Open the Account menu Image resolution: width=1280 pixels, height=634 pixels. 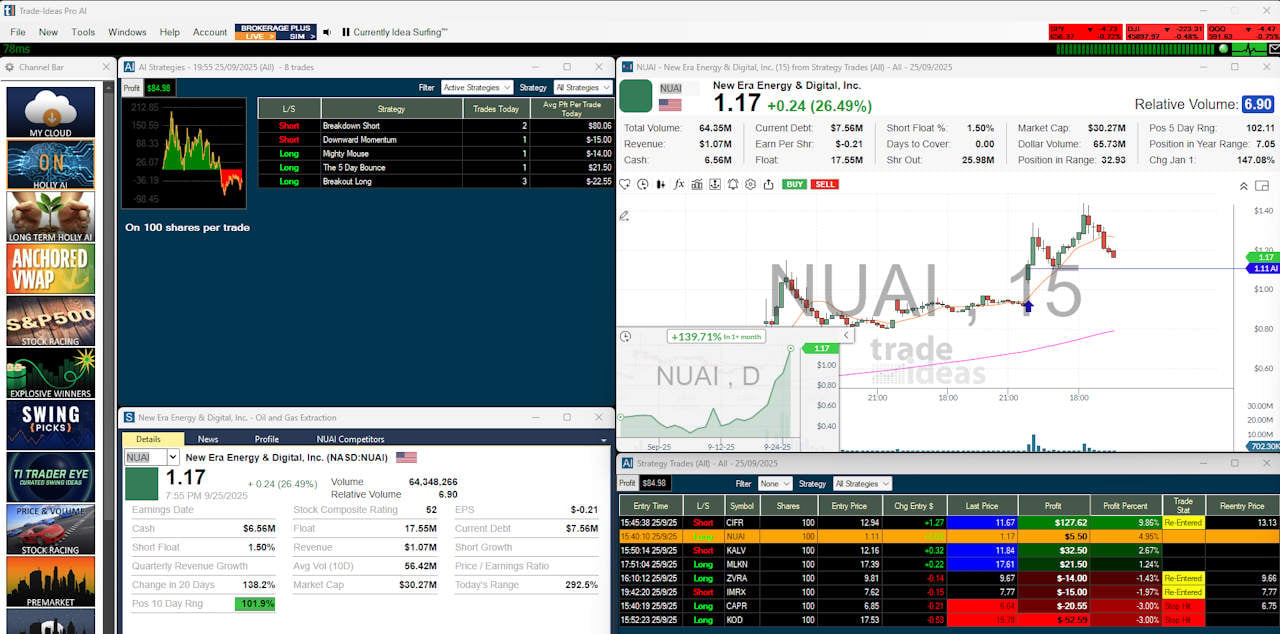[210, 32]
